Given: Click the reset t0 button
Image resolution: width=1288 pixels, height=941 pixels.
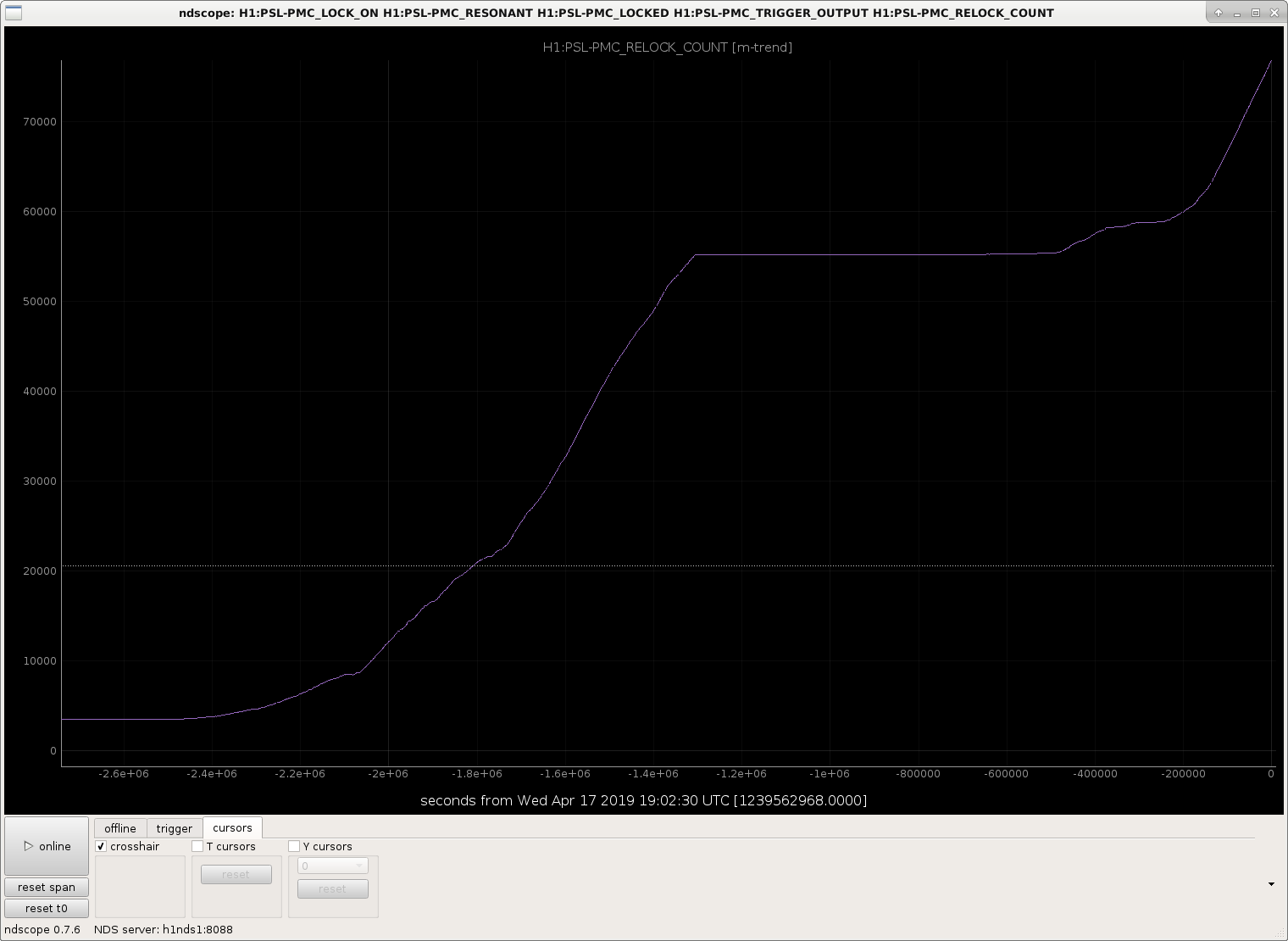Looking at the screenshot, I should [x=47, y=908].
